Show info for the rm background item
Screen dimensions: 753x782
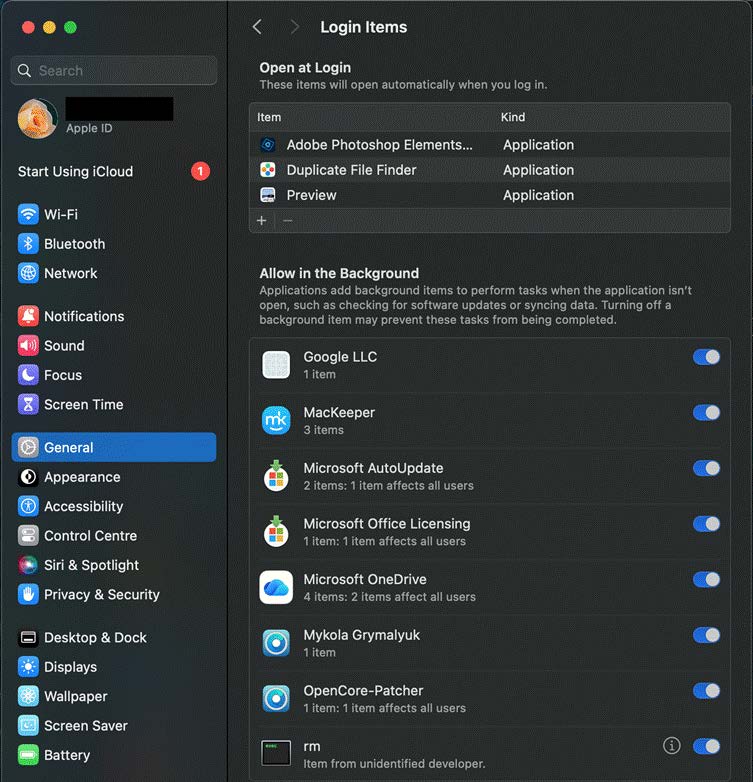[671, 746]
